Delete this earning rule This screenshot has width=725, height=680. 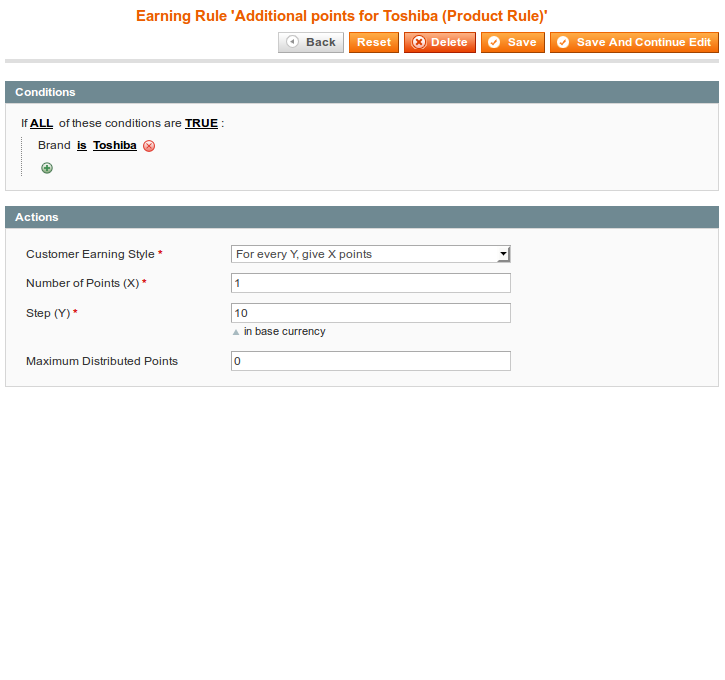[x=440, y=43]
